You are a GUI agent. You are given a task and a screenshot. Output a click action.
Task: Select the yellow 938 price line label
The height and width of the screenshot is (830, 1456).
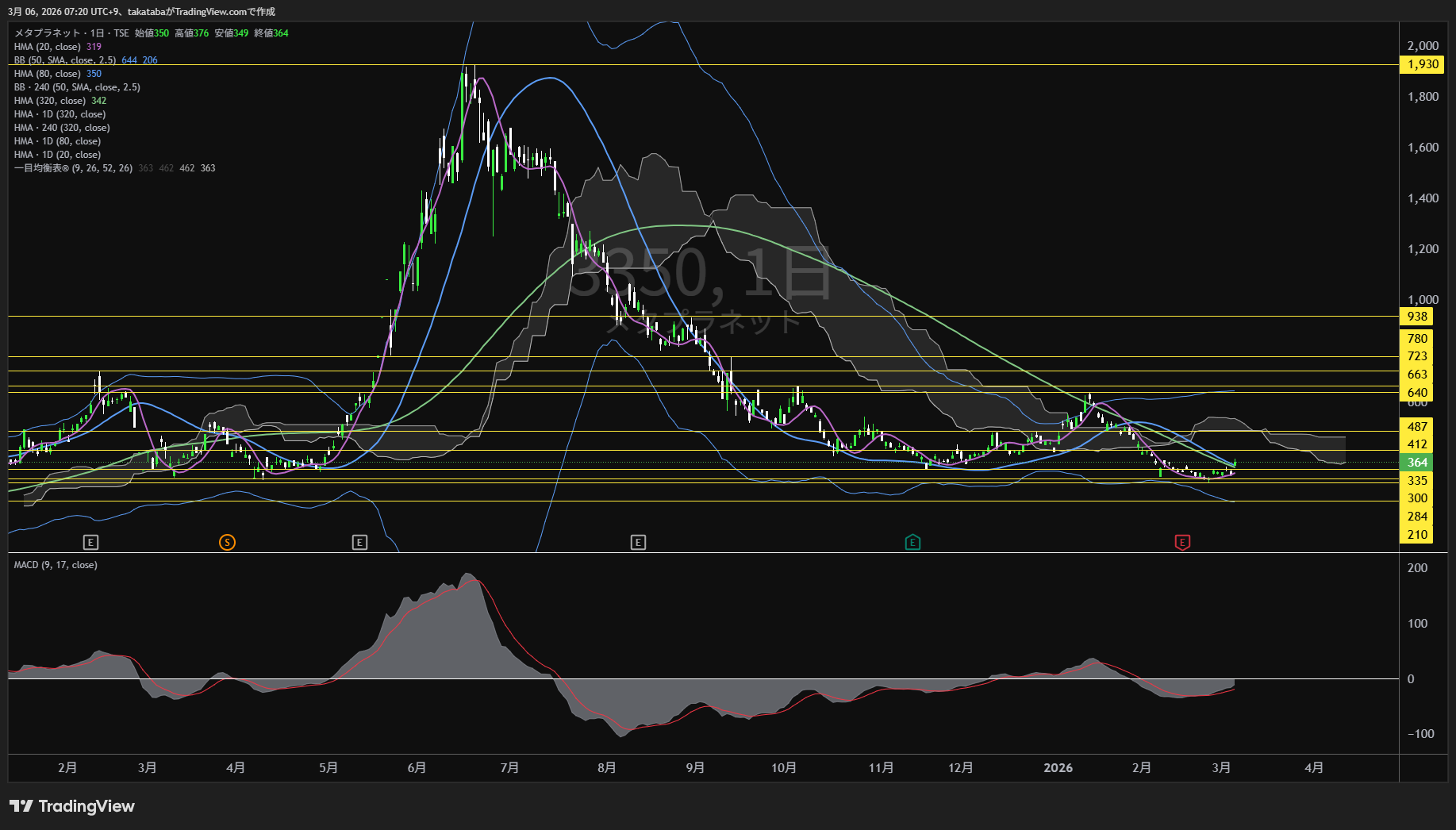click(x=1417, y=317)
